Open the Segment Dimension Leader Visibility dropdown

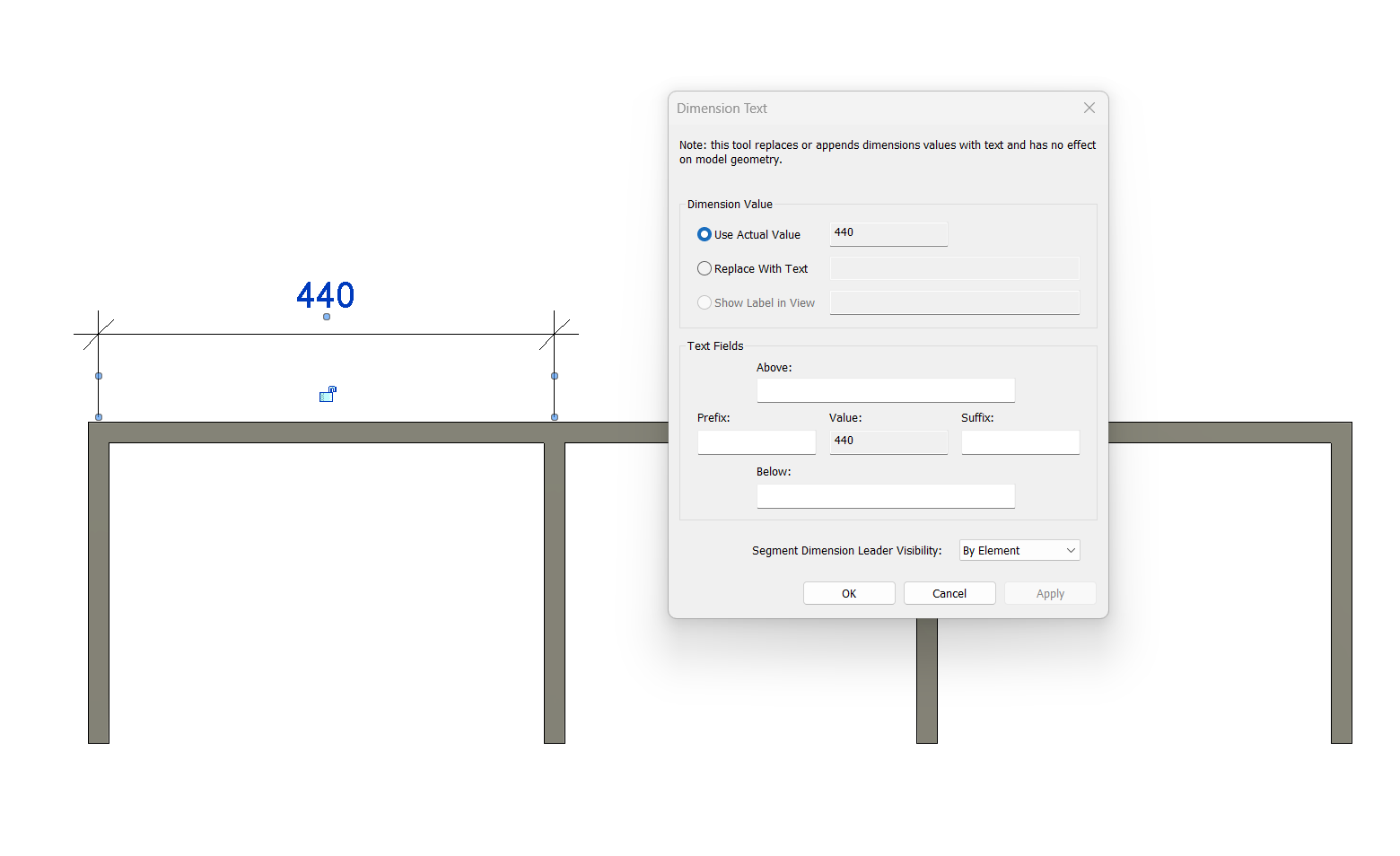pyautogui.click(x=1019, y=550)
